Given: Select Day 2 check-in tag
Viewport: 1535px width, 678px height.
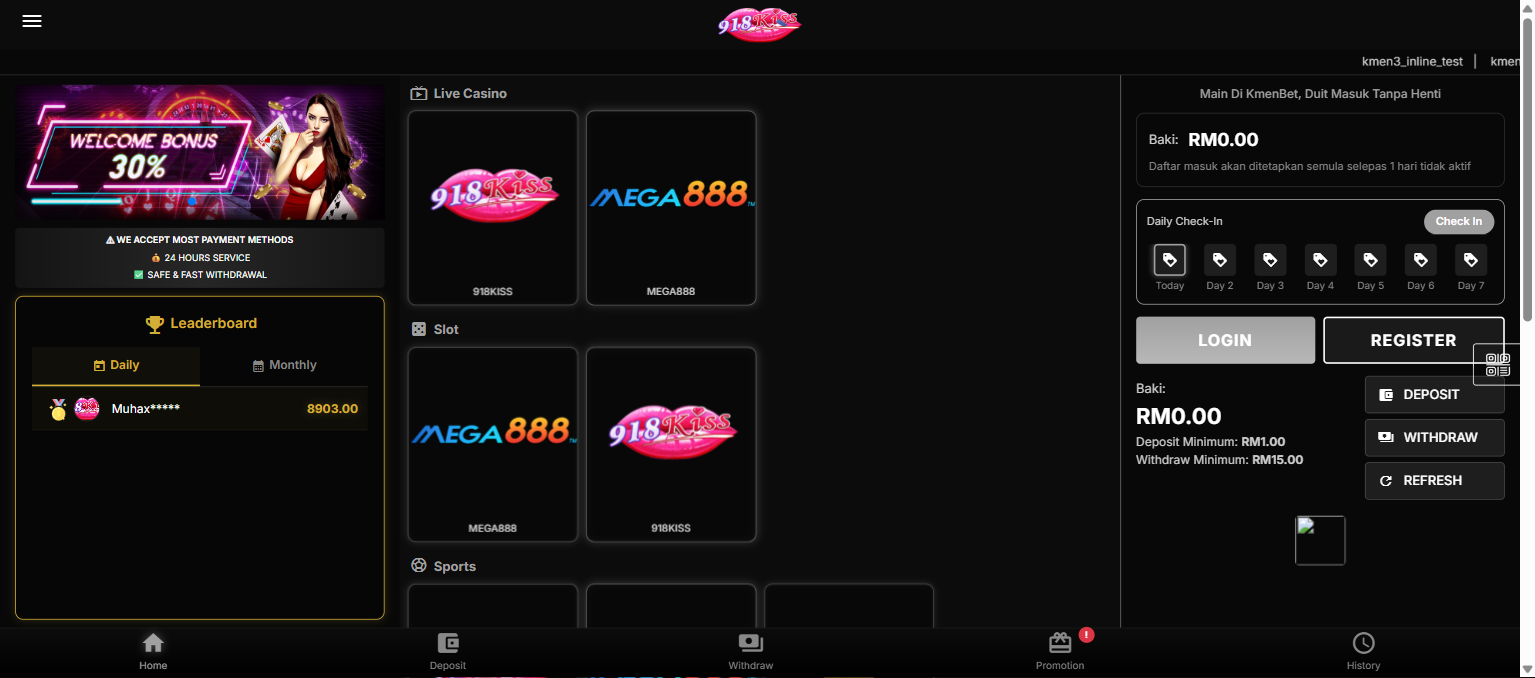Looking at the screenshot, I should coord(1219,261).
